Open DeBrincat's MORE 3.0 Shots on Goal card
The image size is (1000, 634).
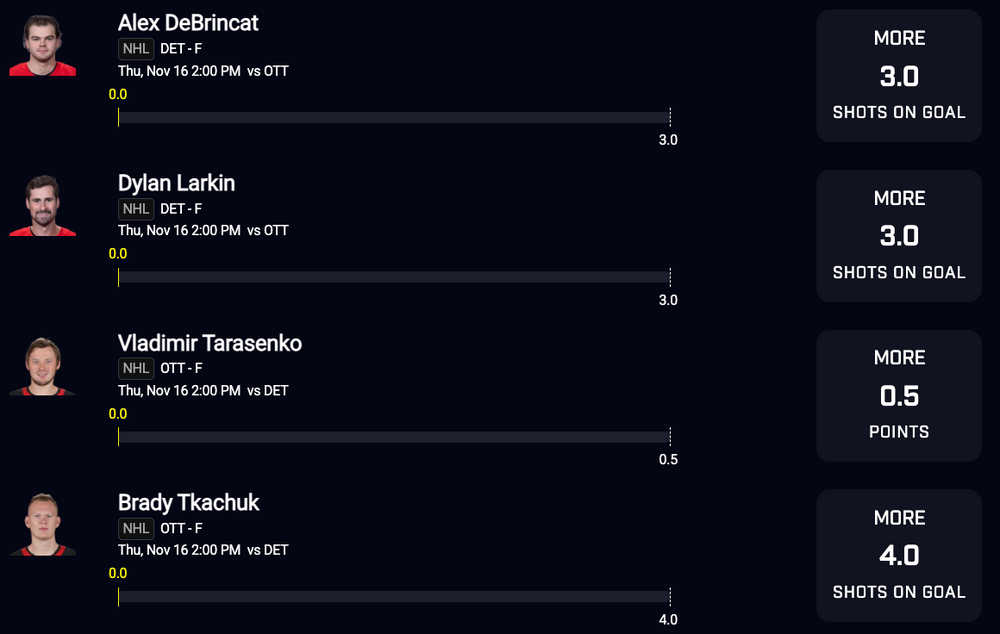899,75
